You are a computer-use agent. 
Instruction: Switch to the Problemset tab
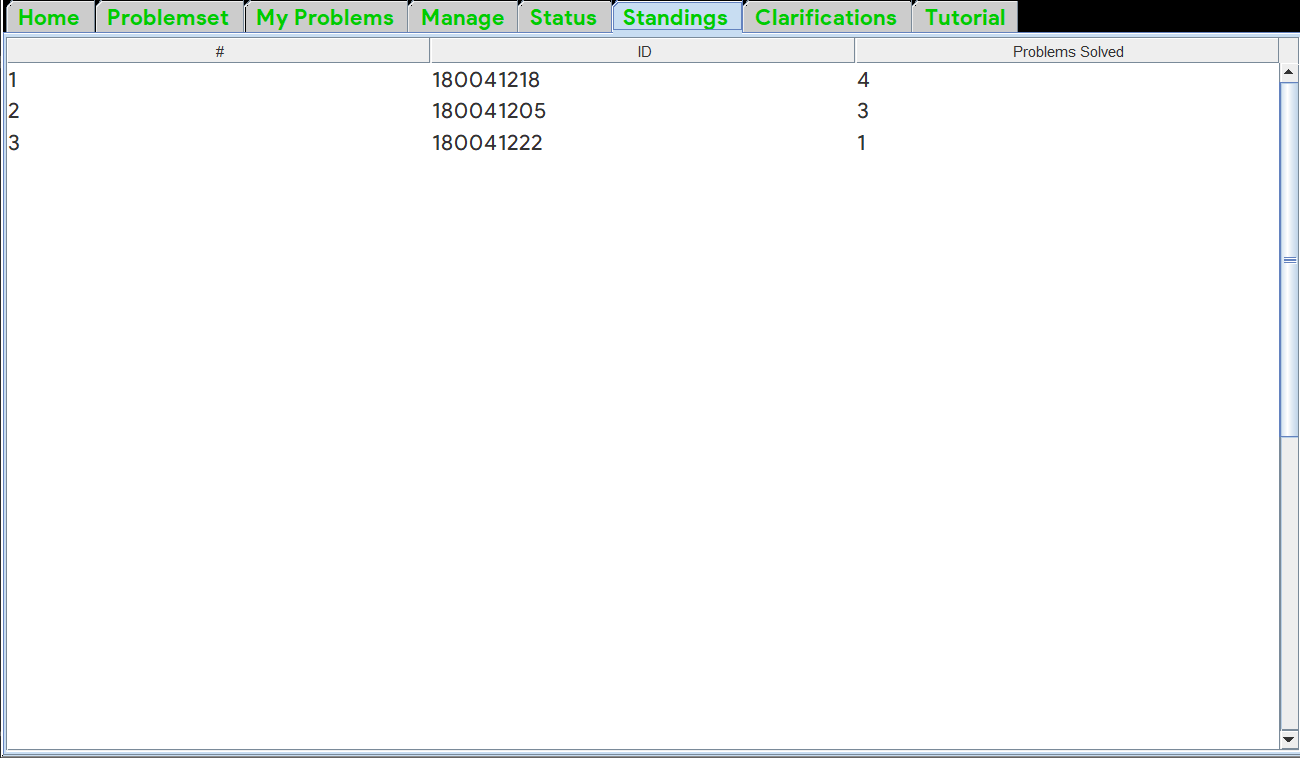pos(169,17)
